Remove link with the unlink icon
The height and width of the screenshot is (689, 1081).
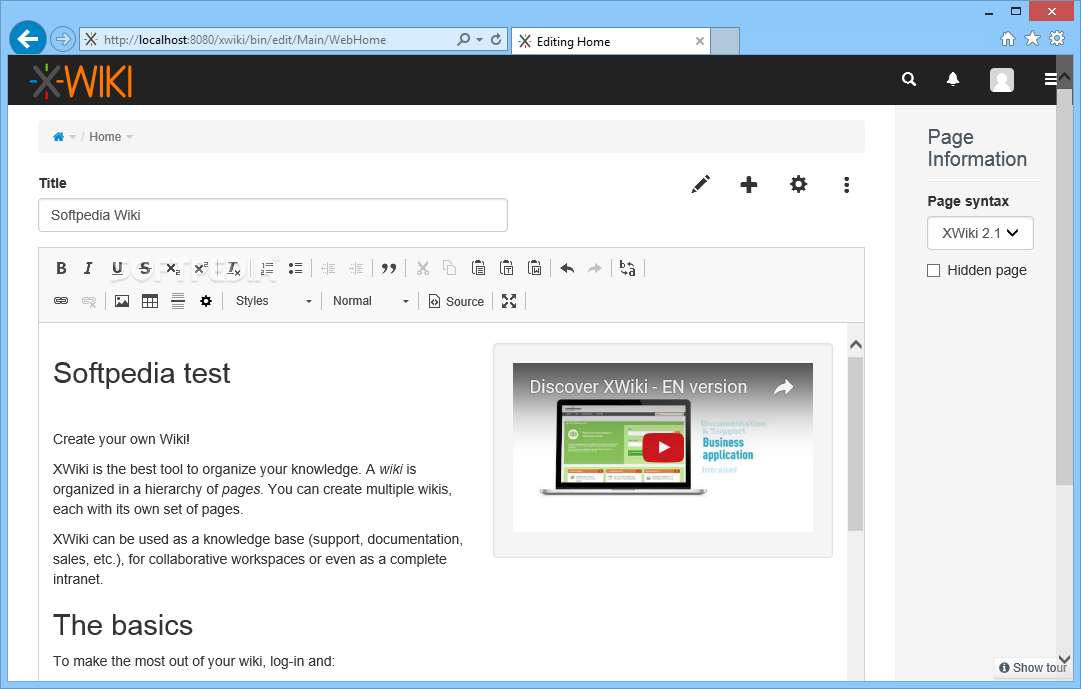[x=89, y=301]
